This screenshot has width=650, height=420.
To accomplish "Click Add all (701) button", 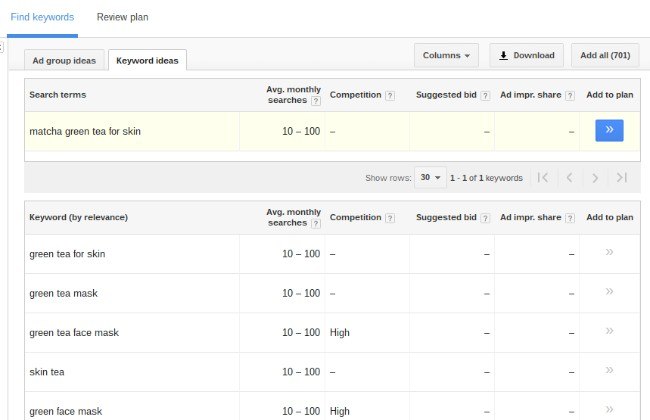I will (606, 55).
